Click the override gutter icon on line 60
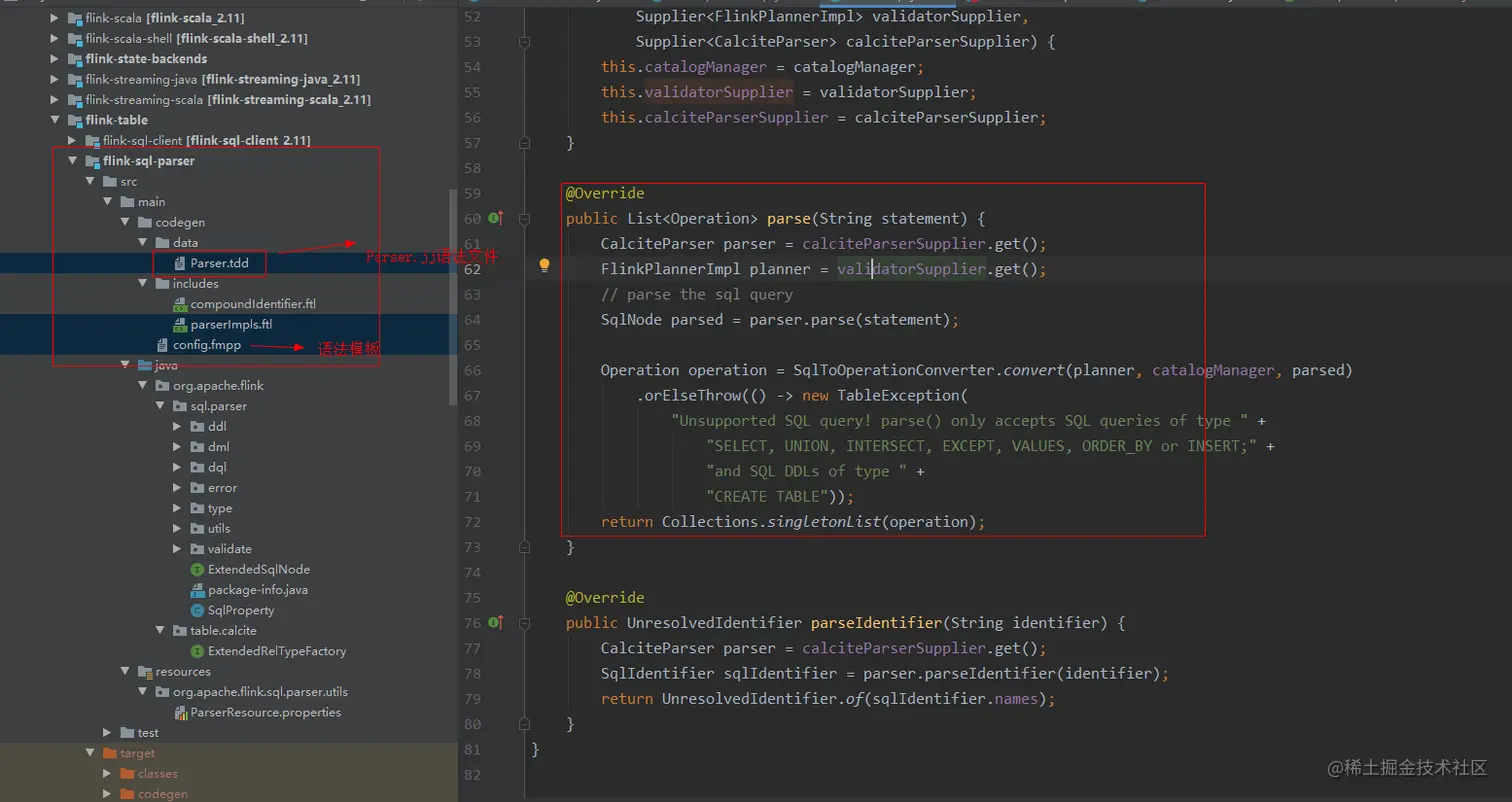This screenshot has width=1512, height=802. coord(496,218)
